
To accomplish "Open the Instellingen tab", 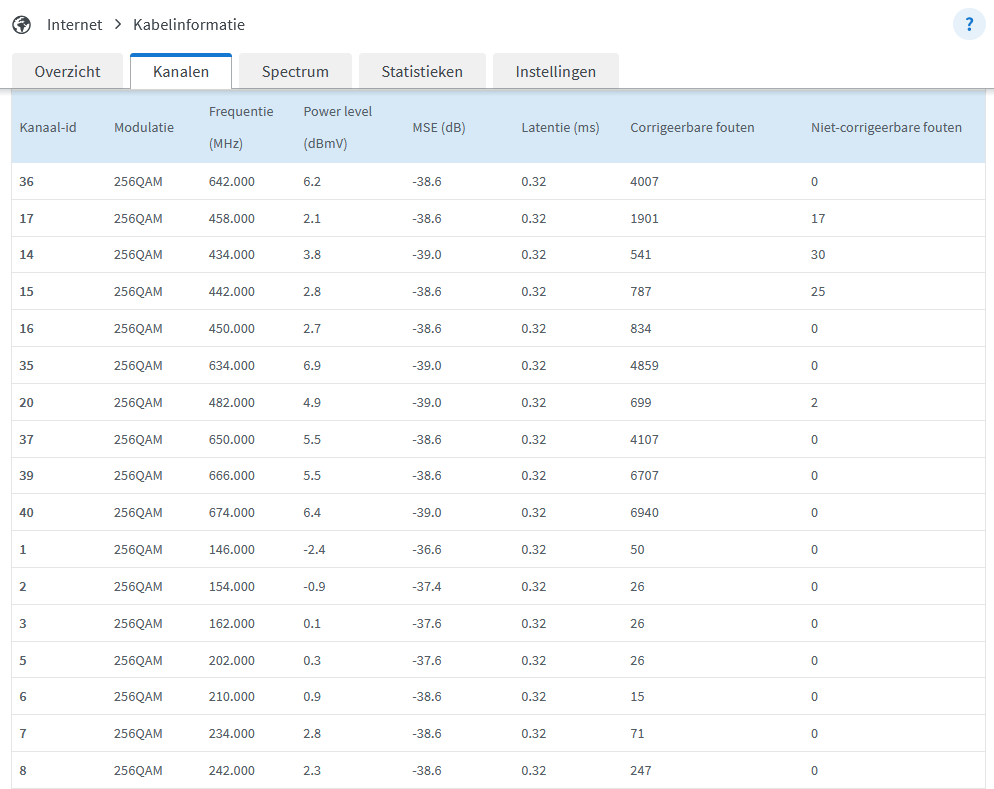I will click(x=555, y=72).
